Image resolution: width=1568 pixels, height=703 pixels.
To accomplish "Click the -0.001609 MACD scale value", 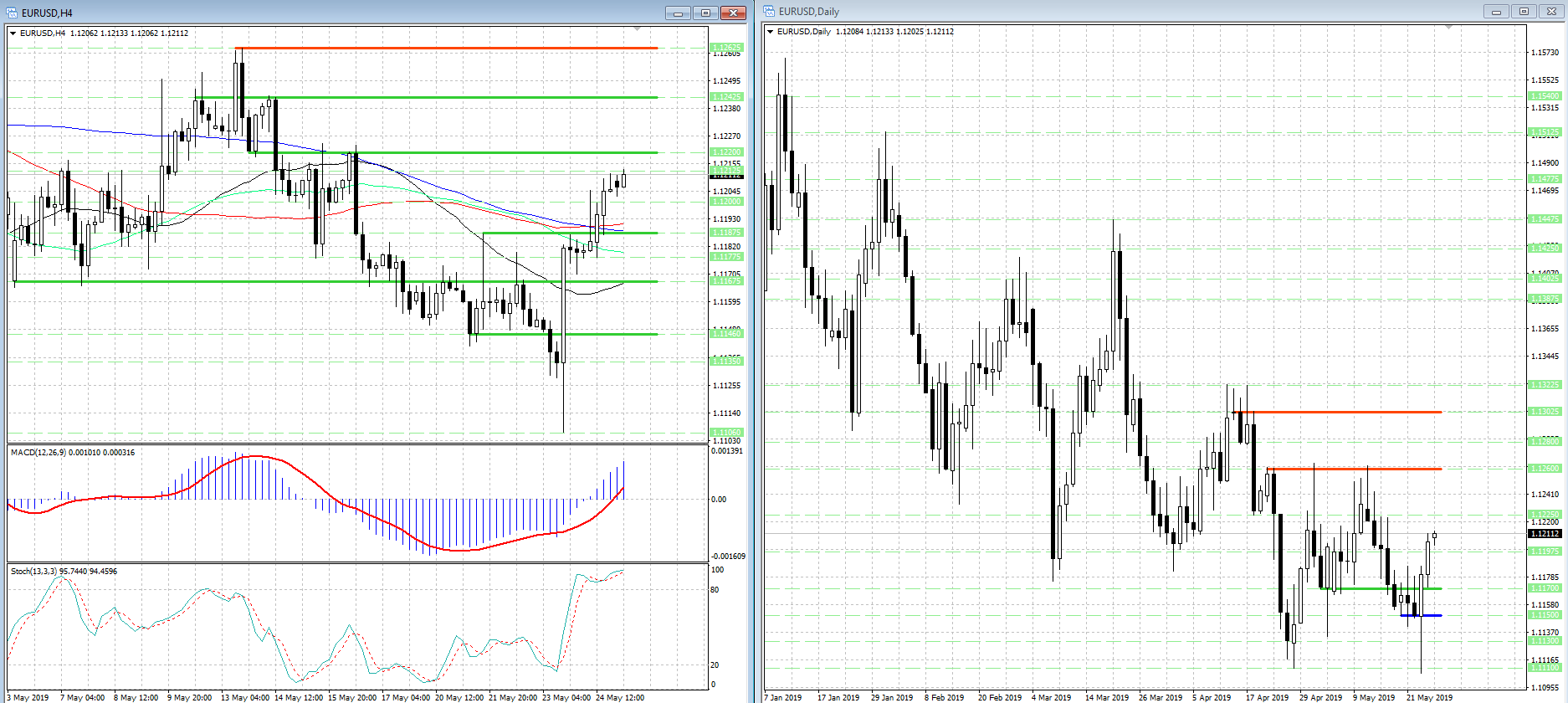I will point(728,557).
